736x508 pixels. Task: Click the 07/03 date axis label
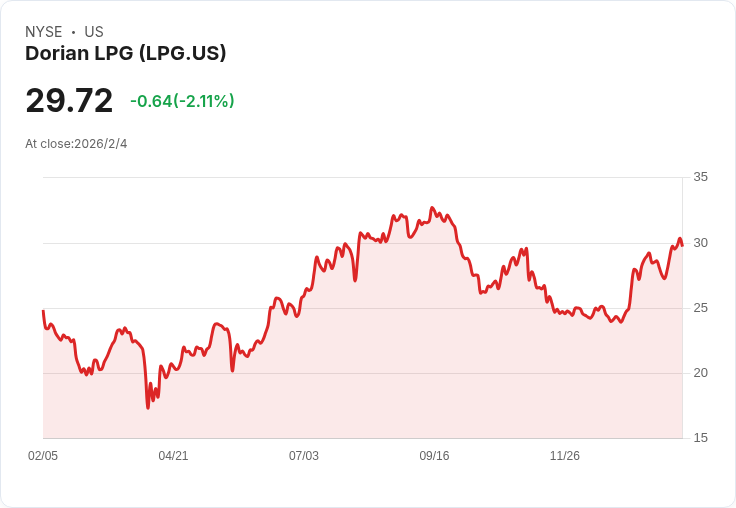point(304,456)
